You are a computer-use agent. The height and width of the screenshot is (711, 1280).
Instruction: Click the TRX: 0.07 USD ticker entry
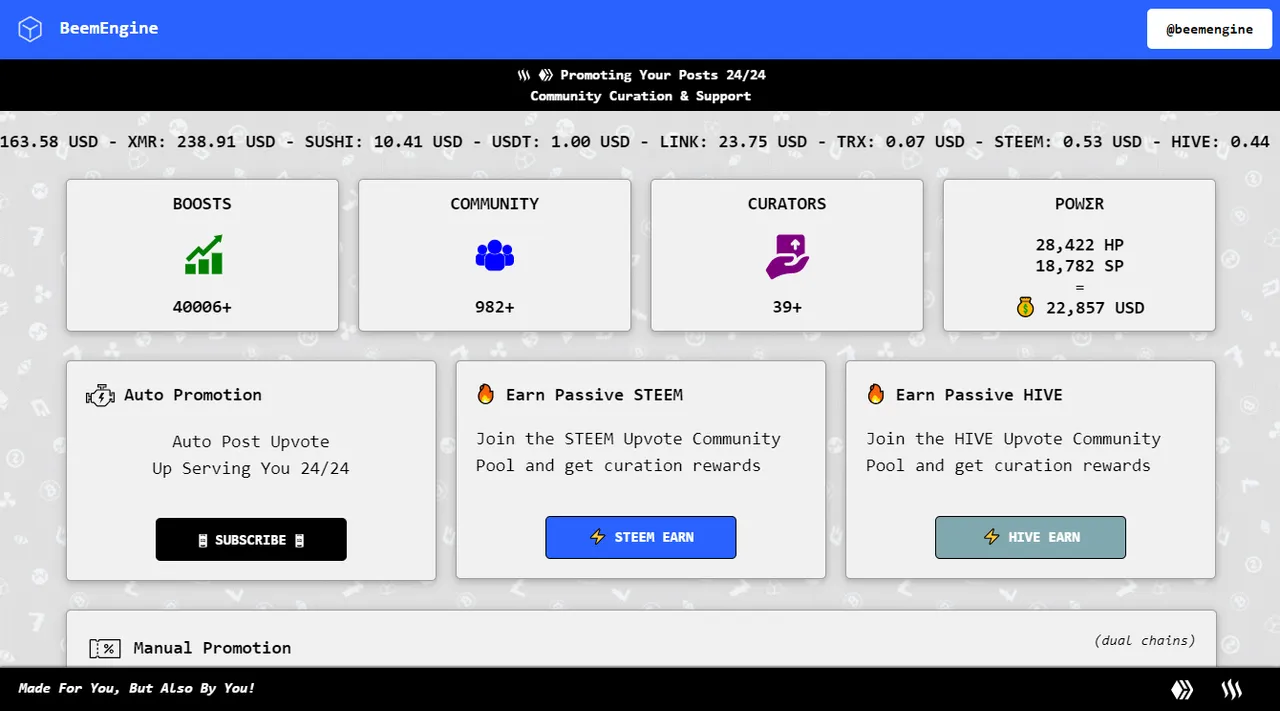tap(901, 142)
